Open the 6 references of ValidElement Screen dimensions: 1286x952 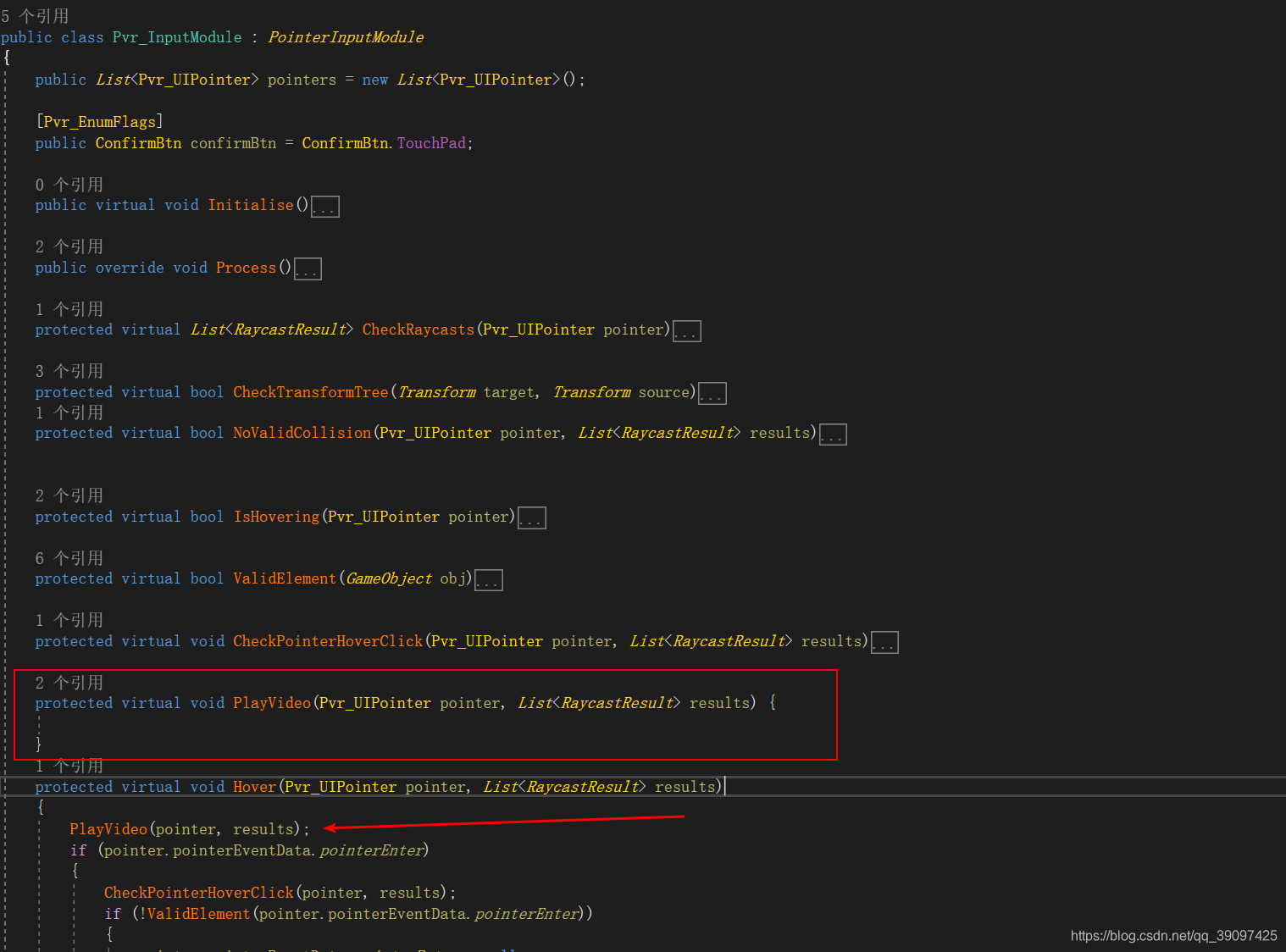(x=69, y=557)
